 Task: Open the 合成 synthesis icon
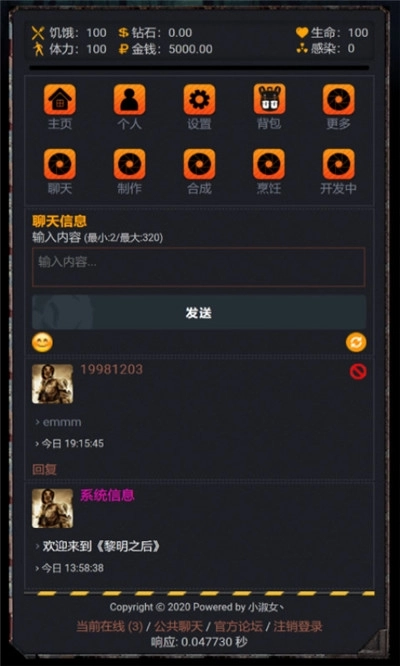tap(199, 164)
